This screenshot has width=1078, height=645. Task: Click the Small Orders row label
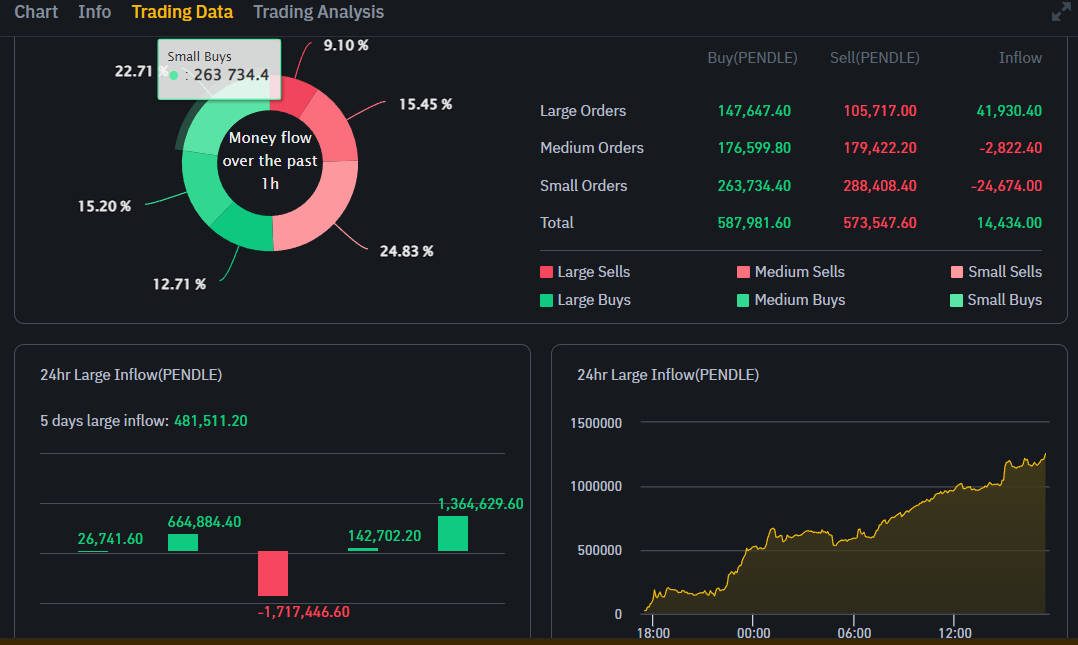584,186
